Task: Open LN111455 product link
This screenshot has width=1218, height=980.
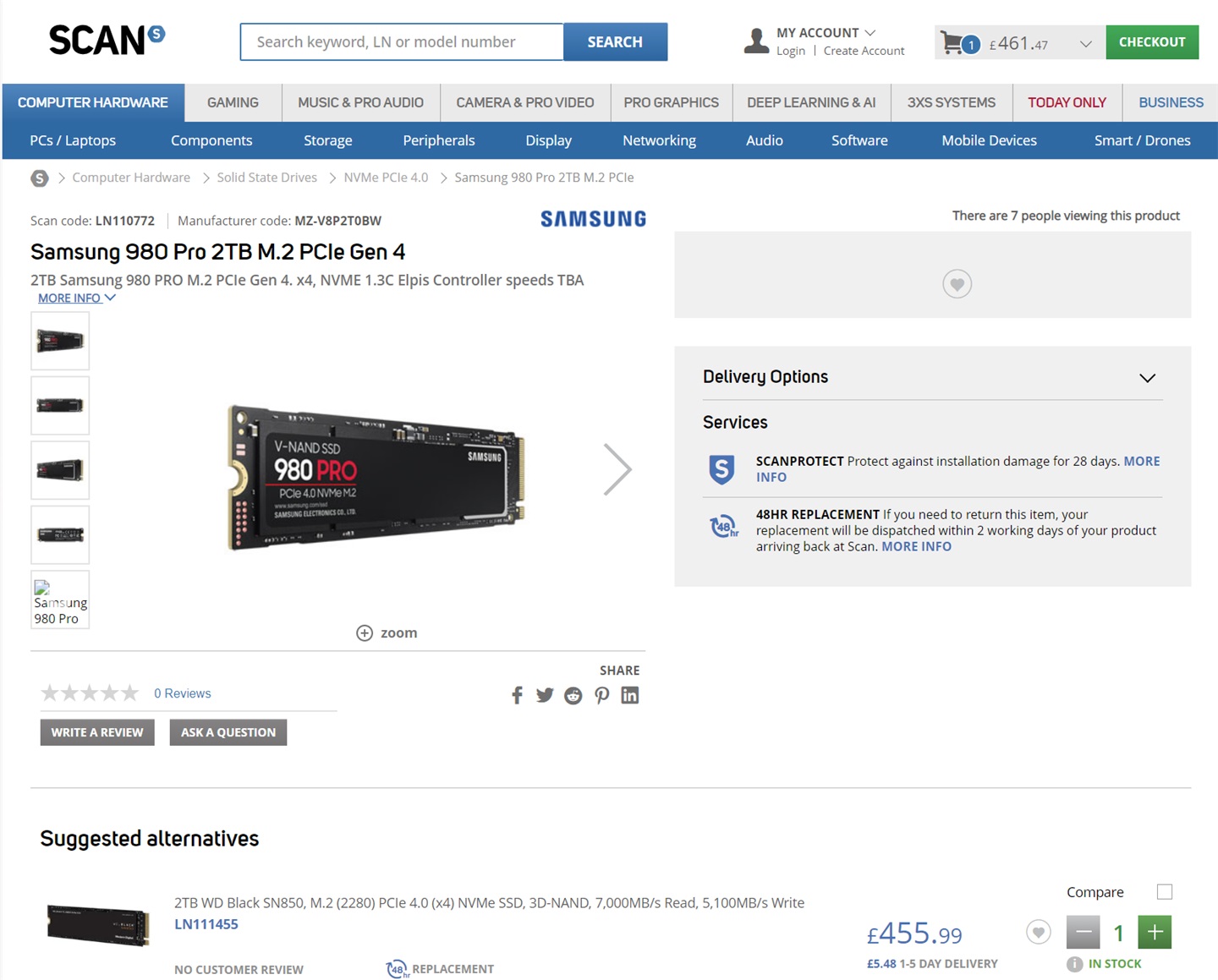Action: pos(206,924)
